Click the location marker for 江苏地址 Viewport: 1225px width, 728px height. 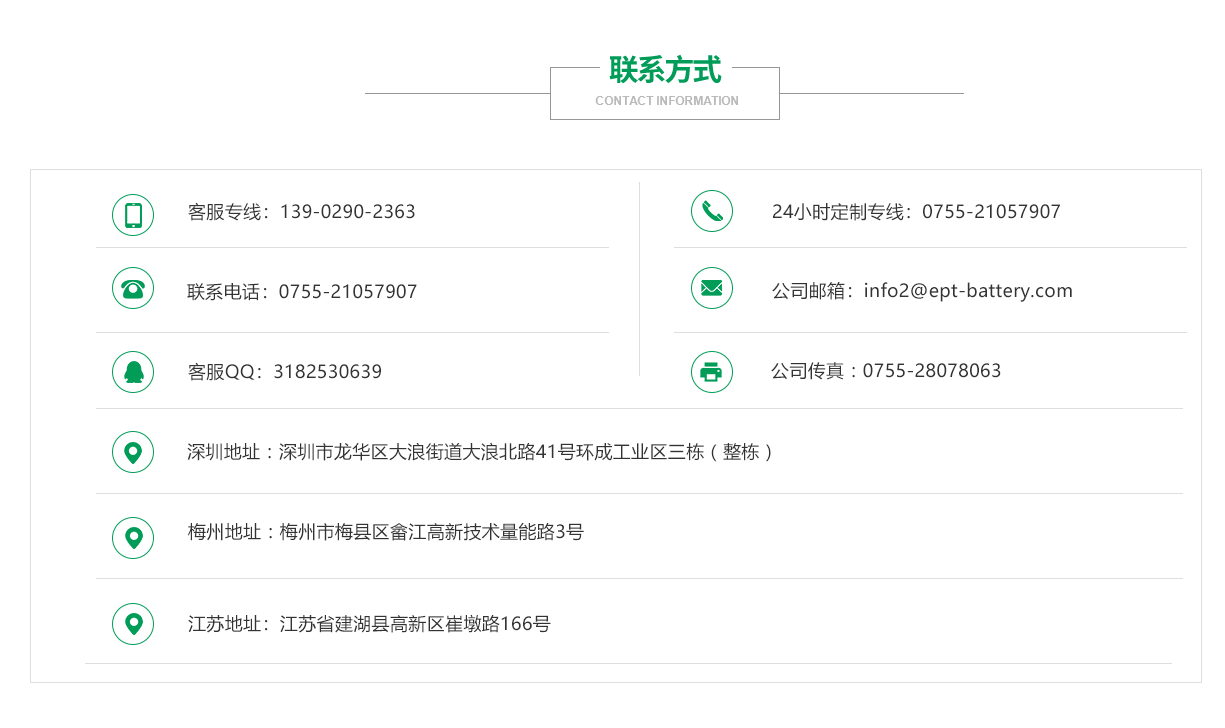coord(132,623)
